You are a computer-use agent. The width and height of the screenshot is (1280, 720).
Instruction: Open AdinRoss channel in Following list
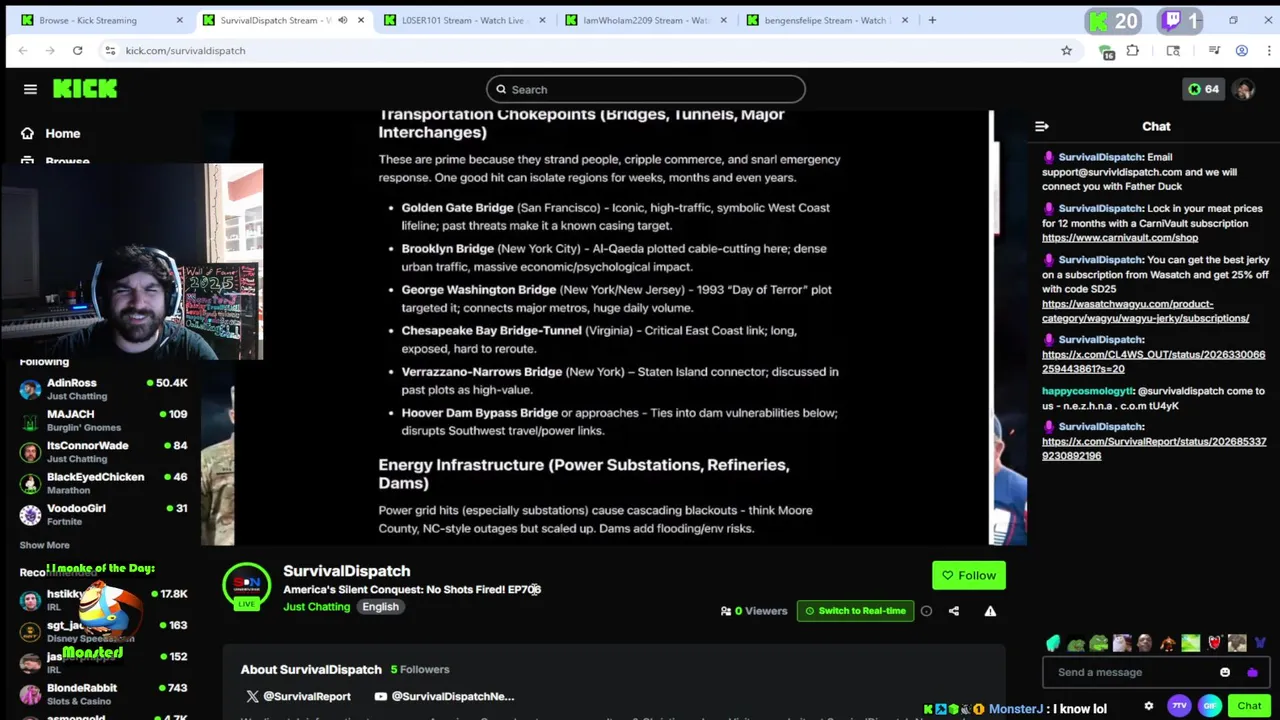103,389
